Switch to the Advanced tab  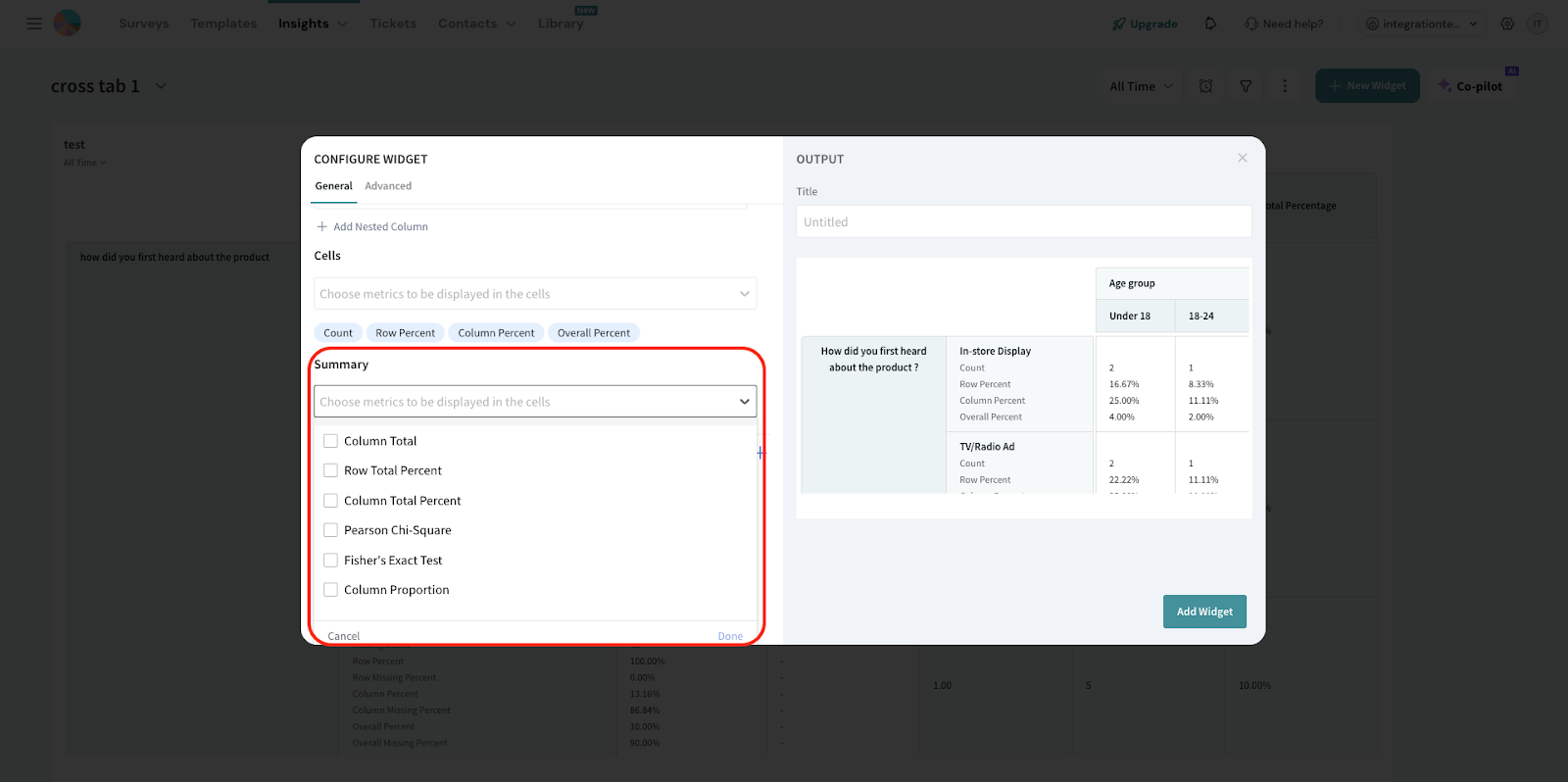click(388, 186)
